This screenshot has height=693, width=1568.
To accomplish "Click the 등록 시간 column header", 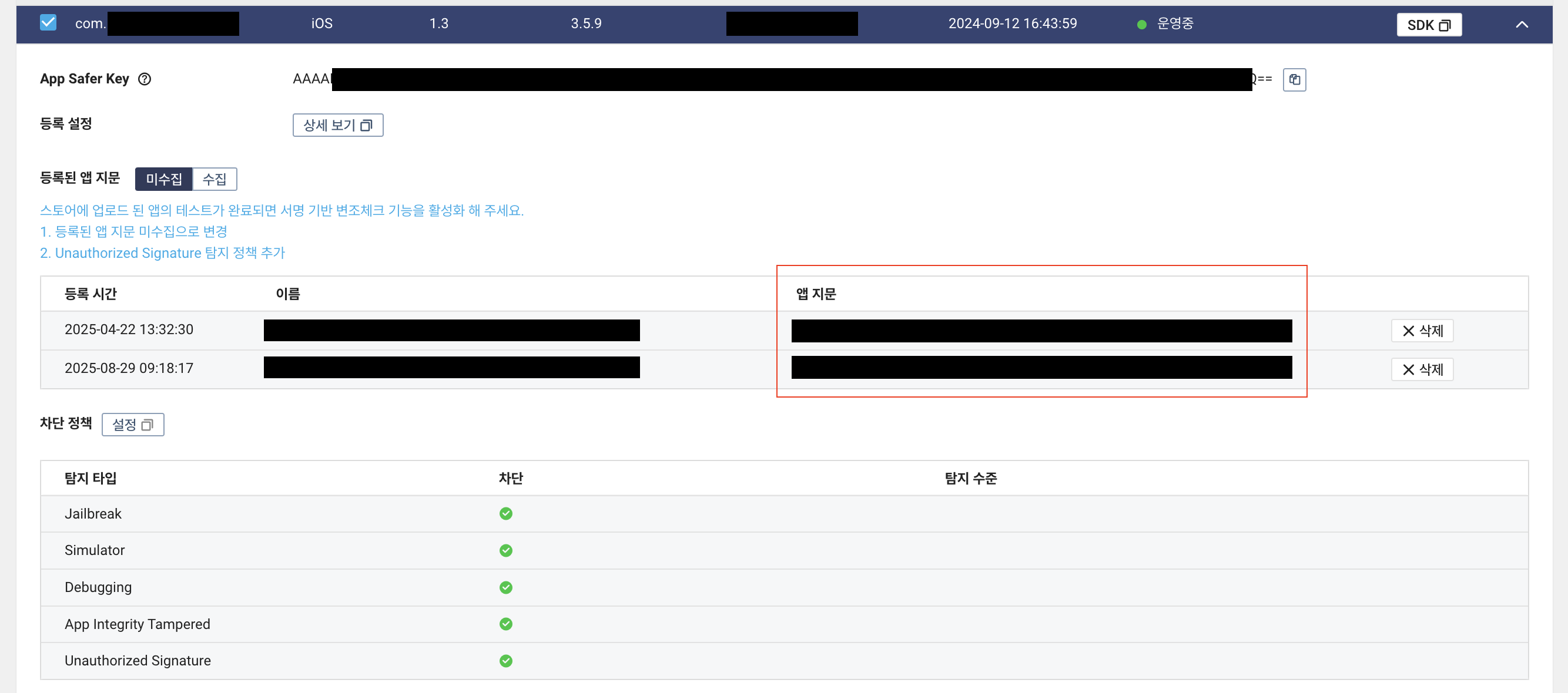I will pyautogui.click(x=90, y=294).
